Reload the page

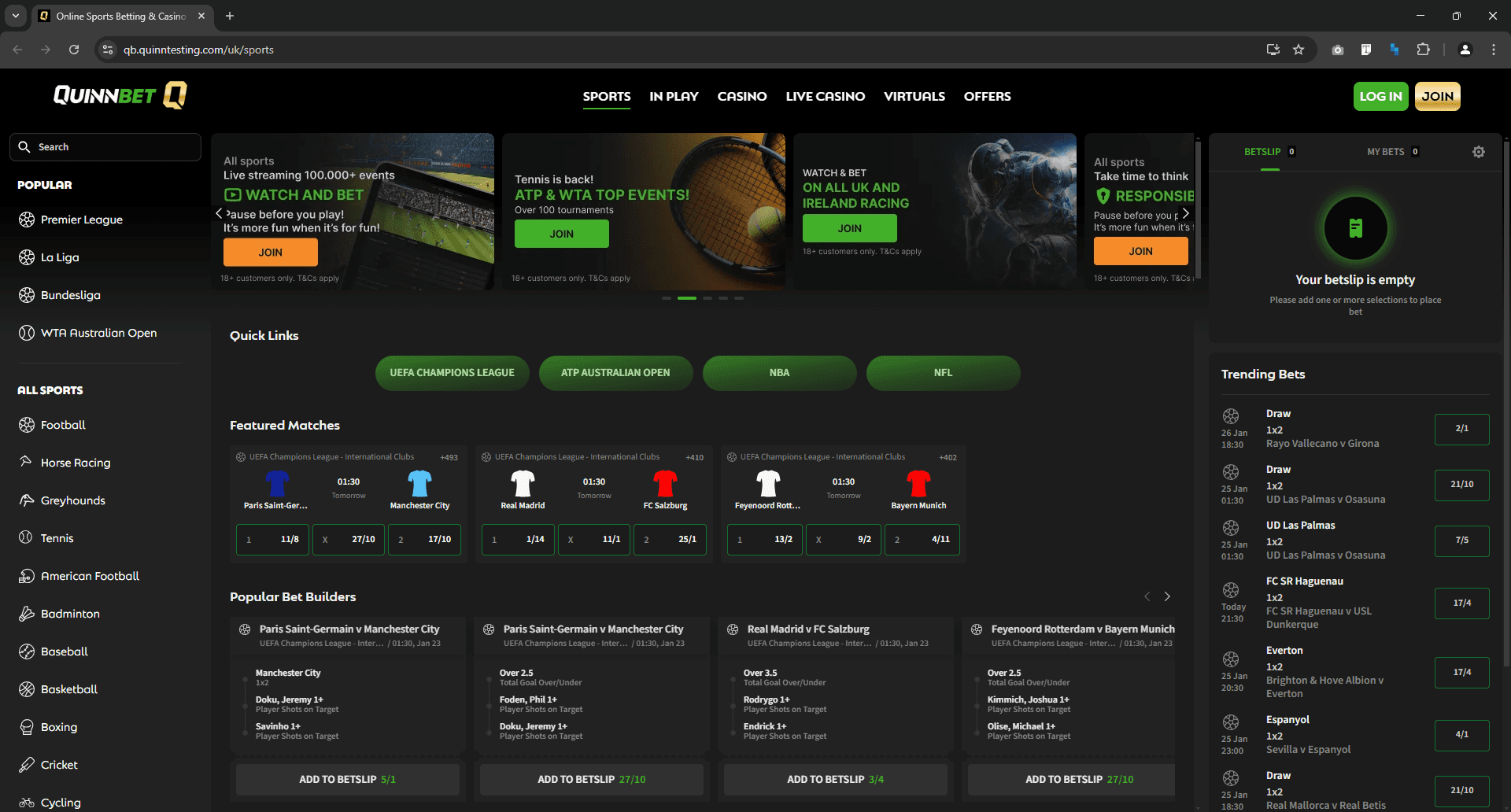(x=74, y=50)
